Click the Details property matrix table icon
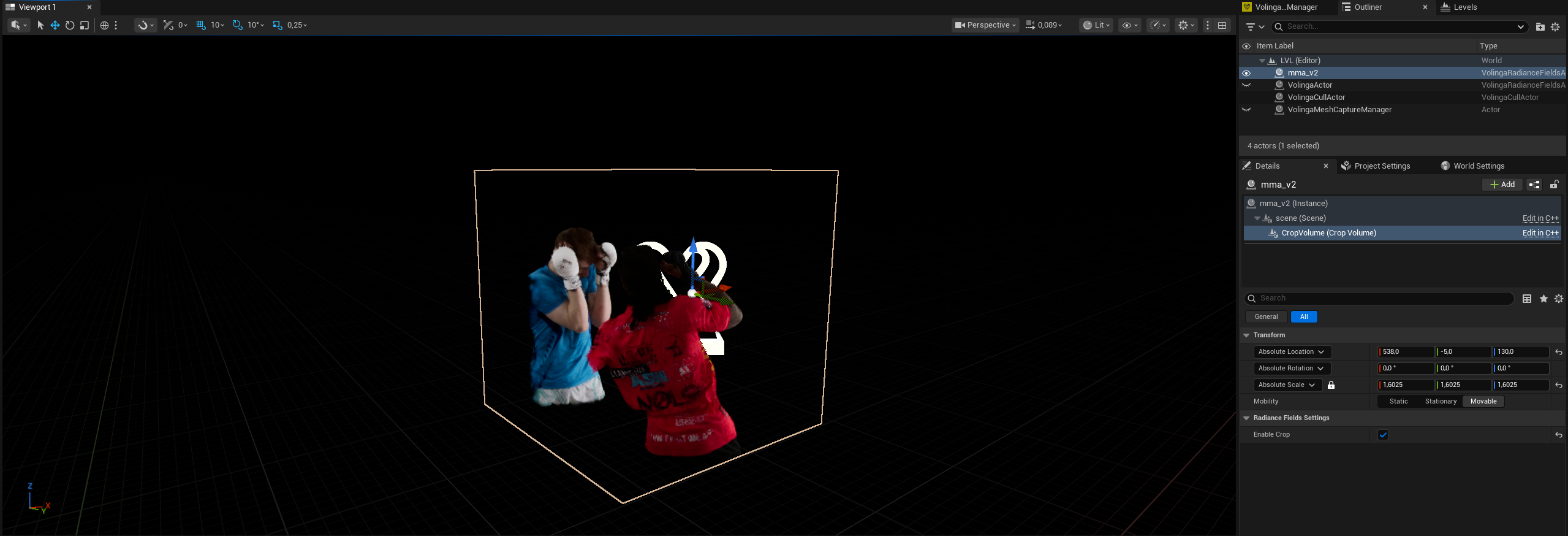 [1527, 299]
